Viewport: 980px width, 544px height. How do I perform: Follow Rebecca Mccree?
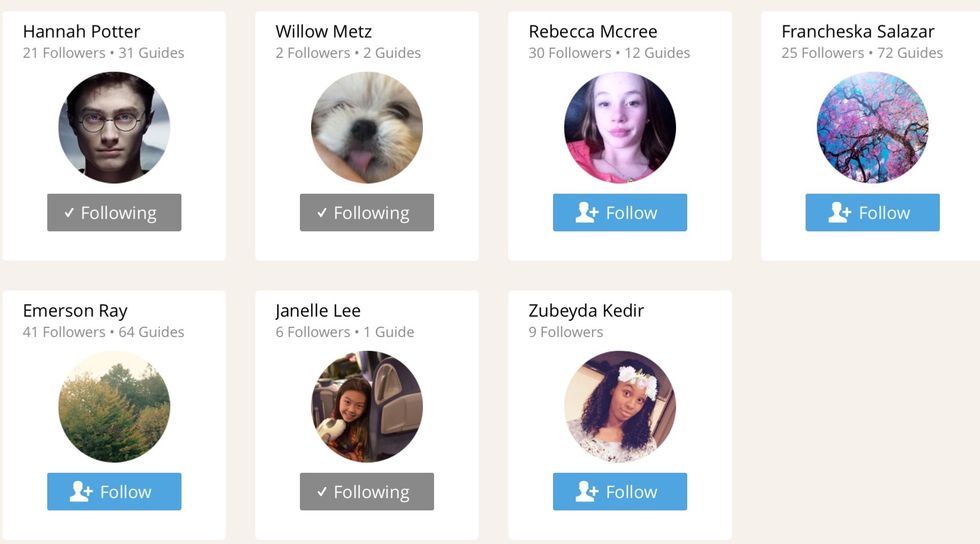tap(620, 213)
